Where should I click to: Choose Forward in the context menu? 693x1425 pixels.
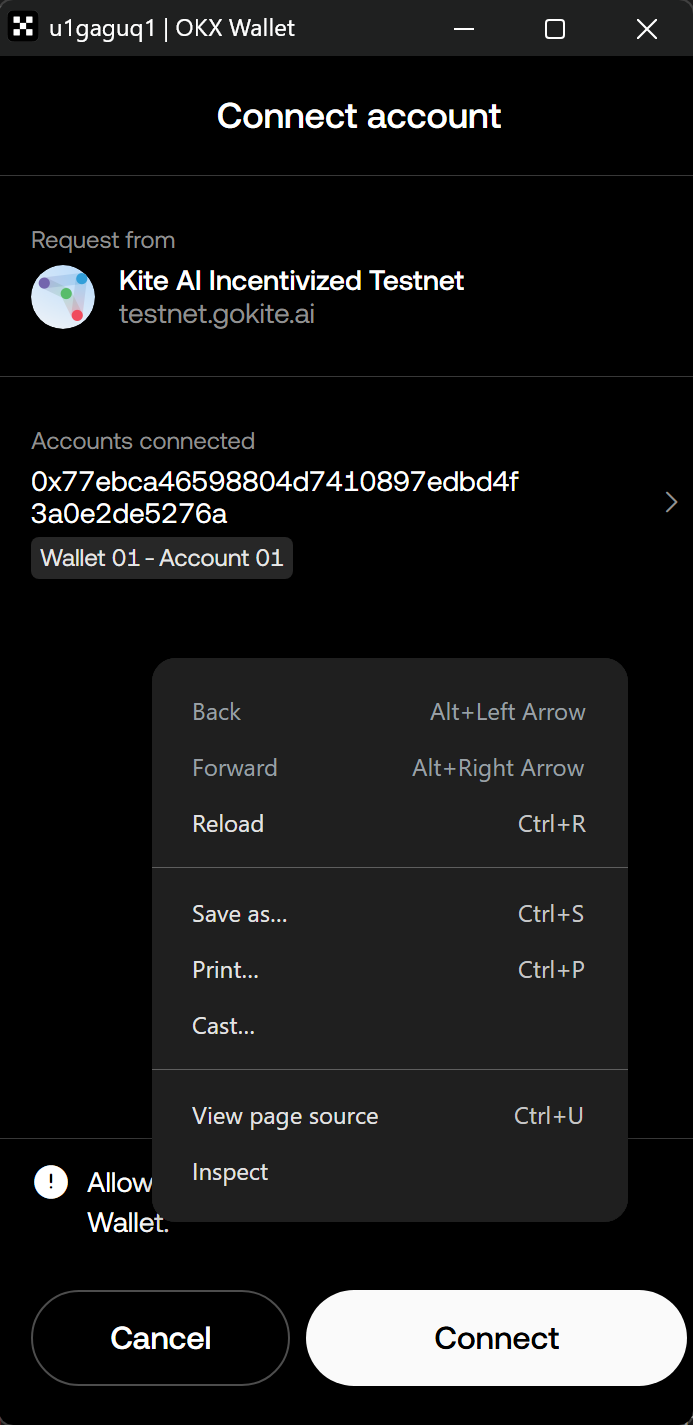235,768
